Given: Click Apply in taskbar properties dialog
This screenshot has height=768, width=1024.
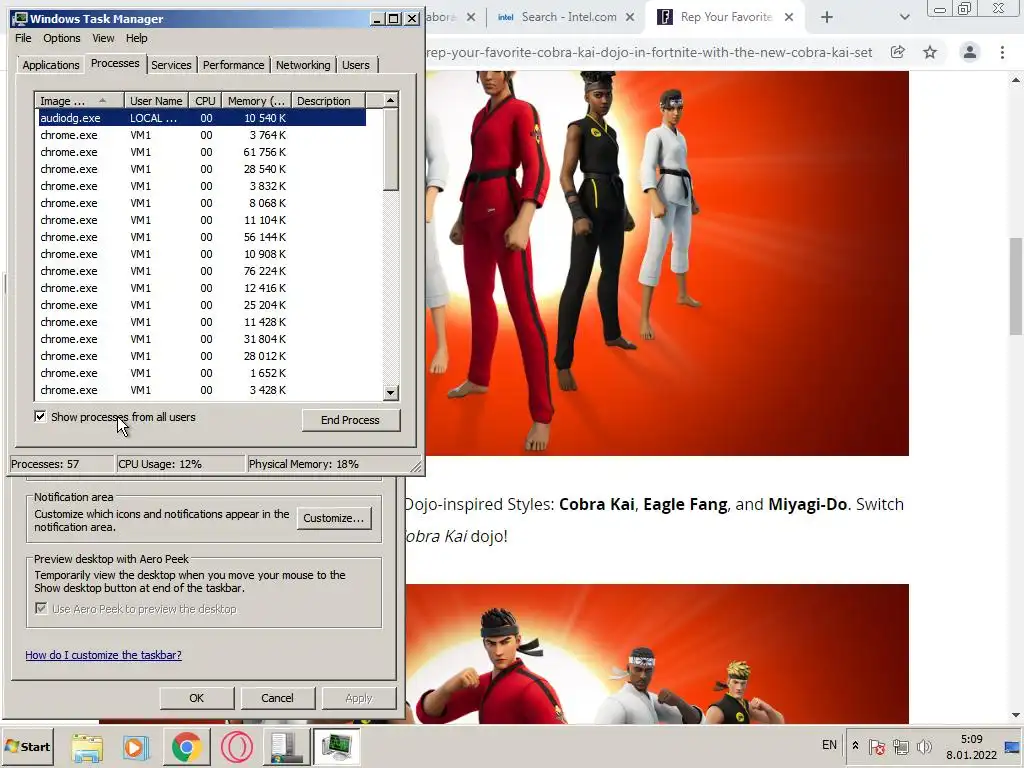Looking at the screenshot, I should 359,698.
